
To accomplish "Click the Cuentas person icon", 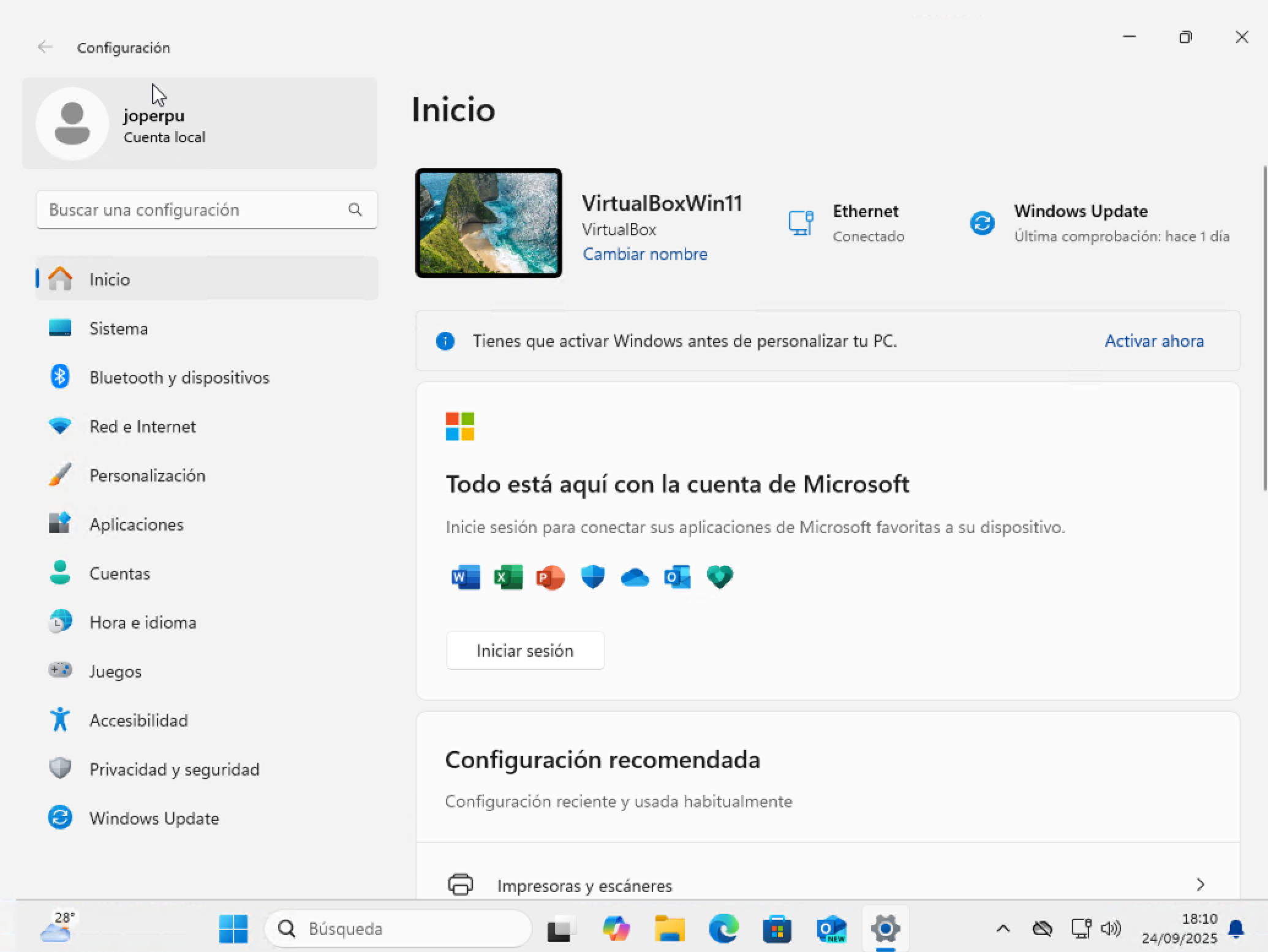I will point(60,572).
